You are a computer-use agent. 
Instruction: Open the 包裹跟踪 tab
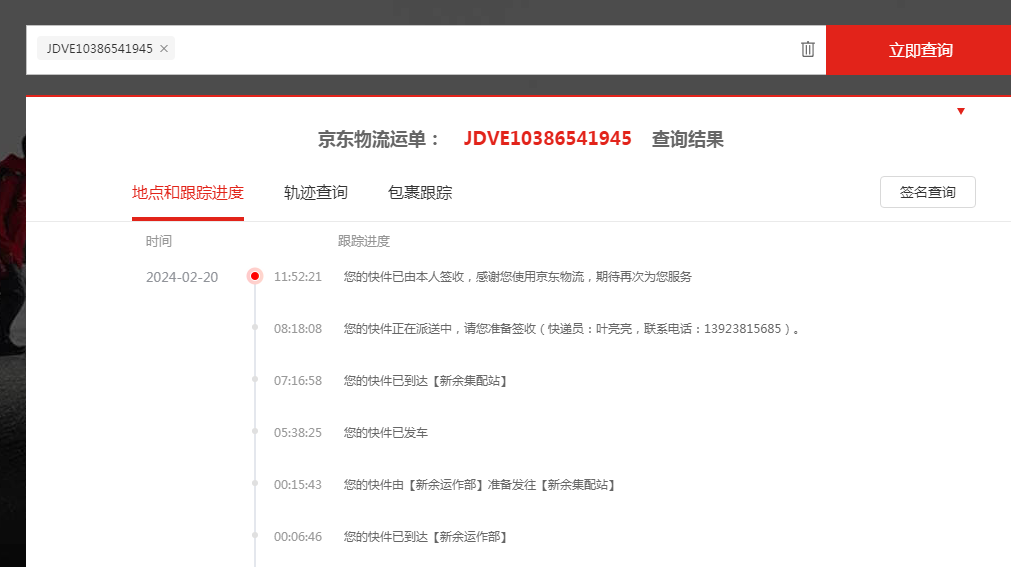[420, 193]
